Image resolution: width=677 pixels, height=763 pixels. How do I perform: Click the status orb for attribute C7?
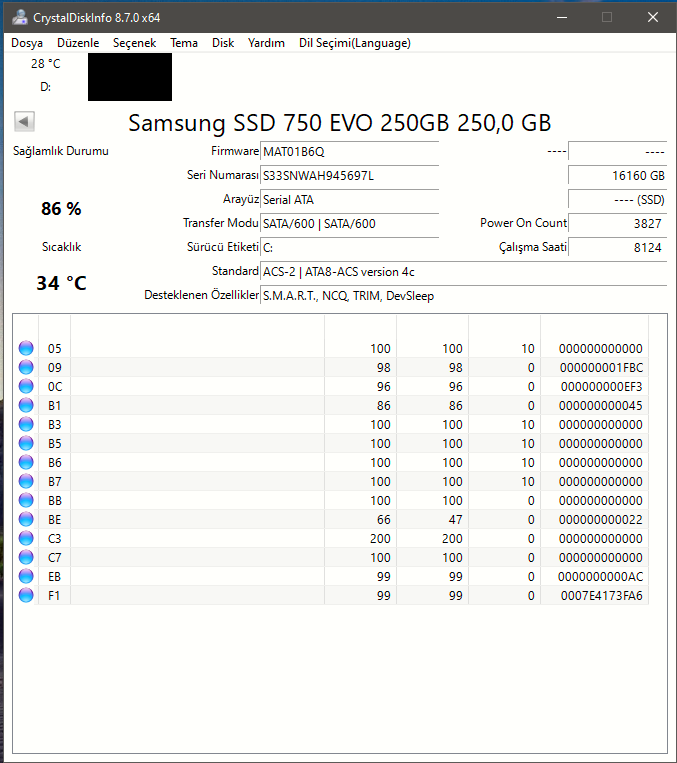tap(26, 557)
